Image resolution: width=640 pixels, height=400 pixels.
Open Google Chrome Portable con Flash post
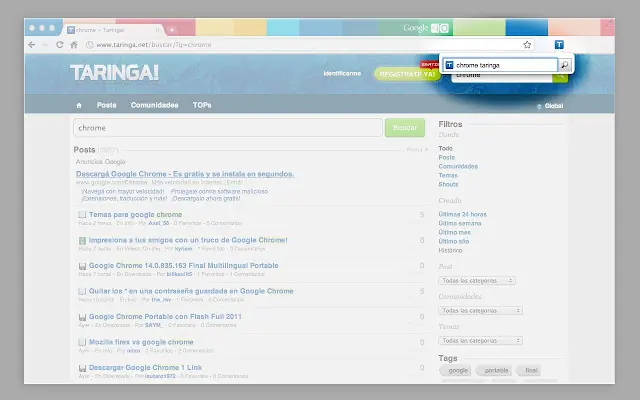click(x=165, y=317)
